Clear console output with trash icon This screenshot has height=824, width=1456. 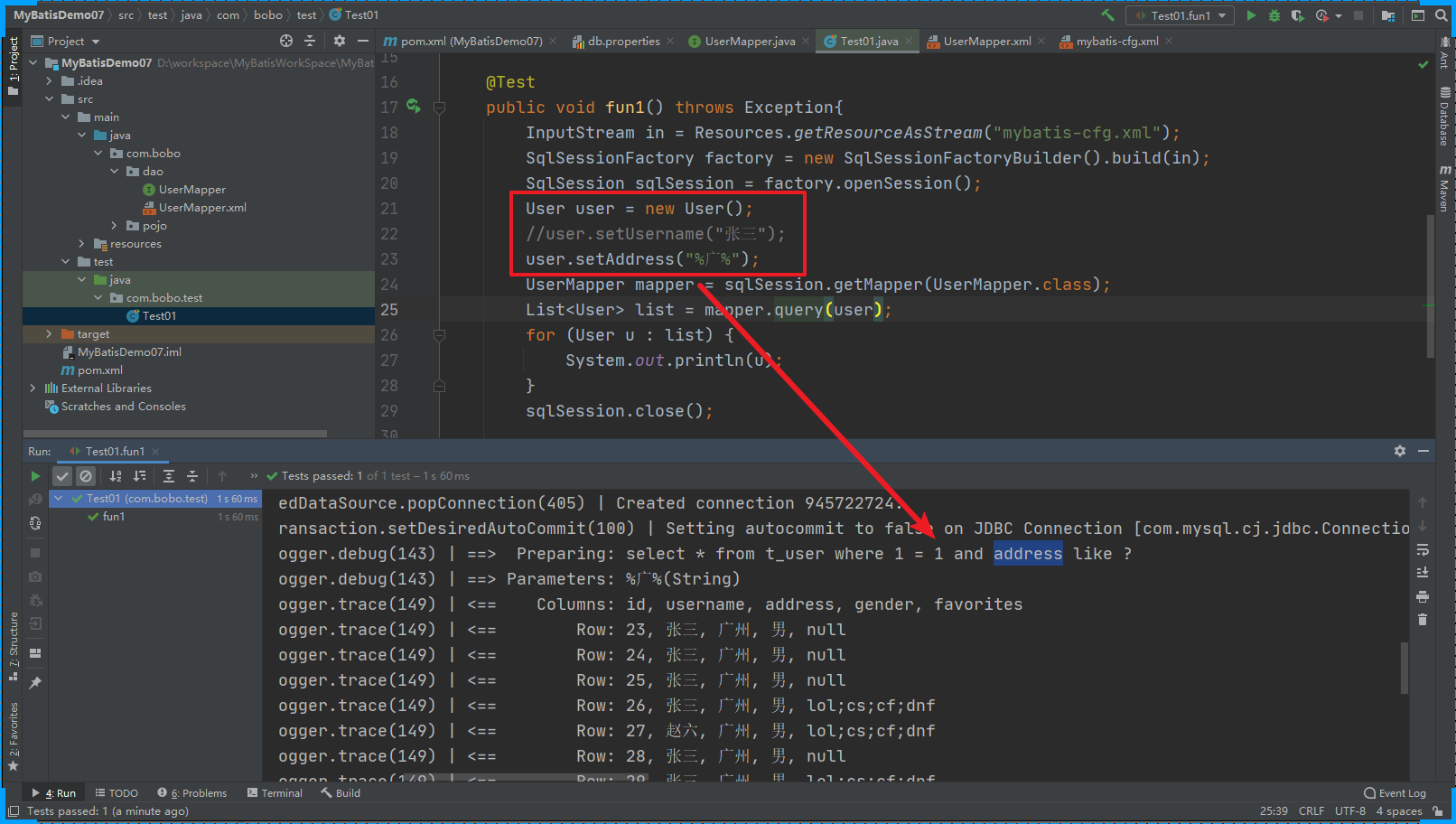[x=1423, y=620]
